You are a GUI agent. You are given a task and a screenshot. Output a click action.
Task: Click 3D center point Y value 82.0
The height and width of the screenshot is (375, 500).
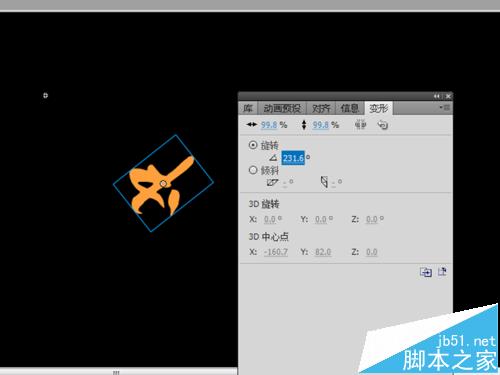pos(323,252)
